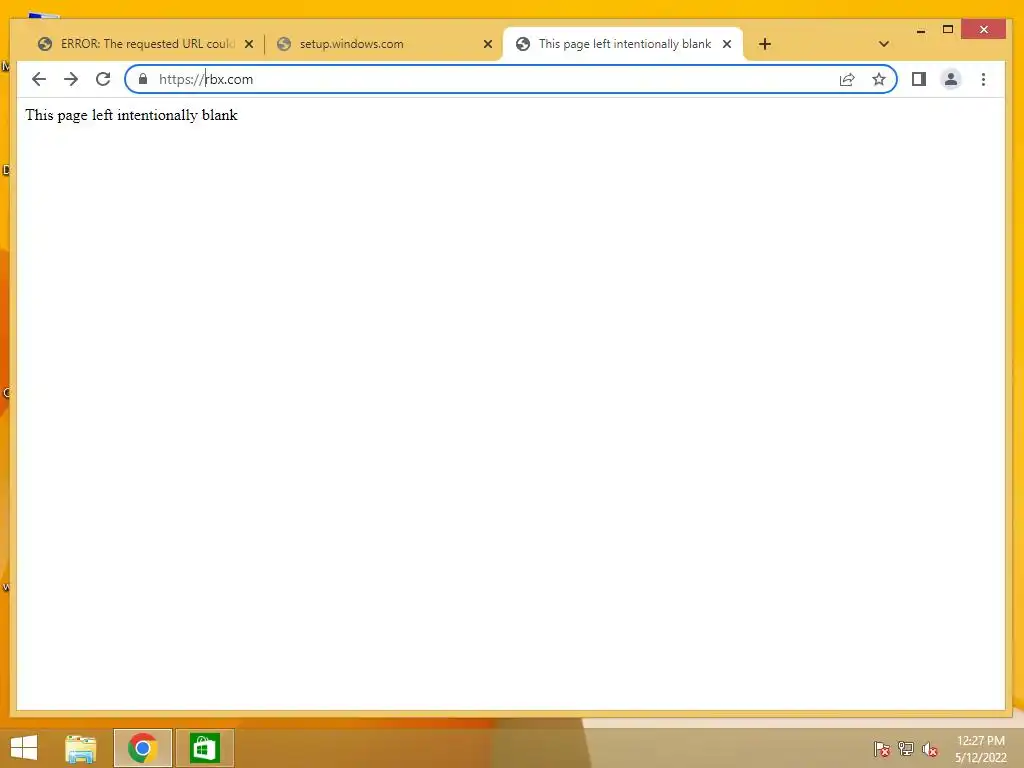Close the Chrome window

[x=984, y=29]
